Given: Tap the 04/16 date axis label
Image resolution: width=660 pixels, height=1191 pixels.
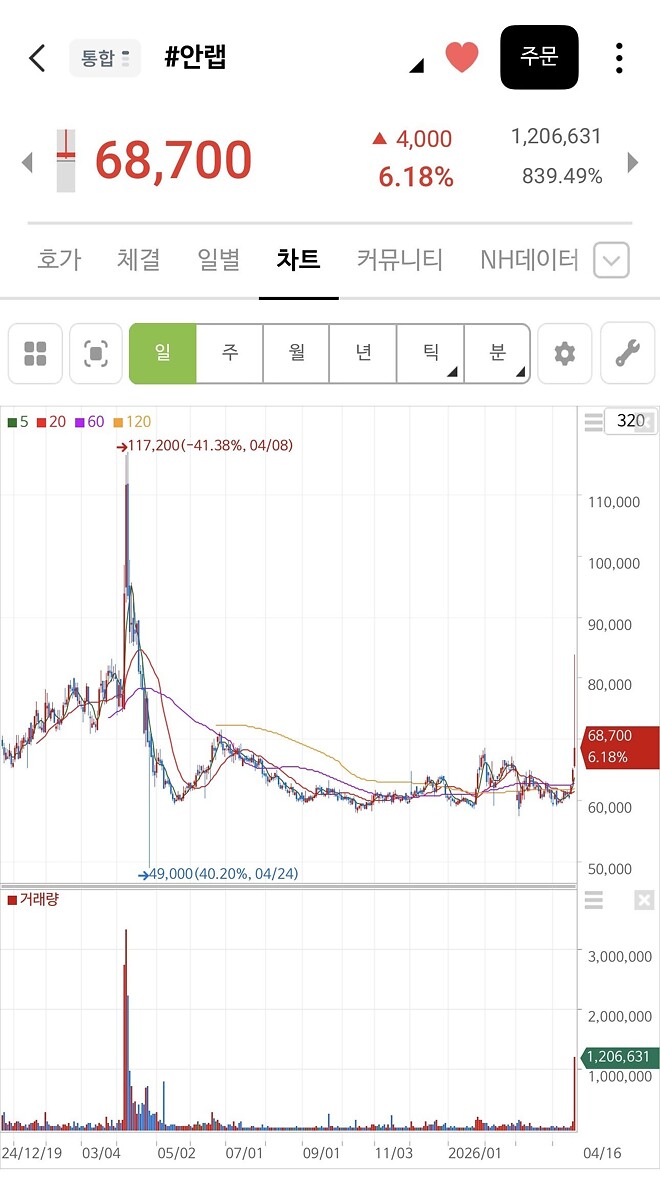Looking at the screenshot, I should point(602,1152).
